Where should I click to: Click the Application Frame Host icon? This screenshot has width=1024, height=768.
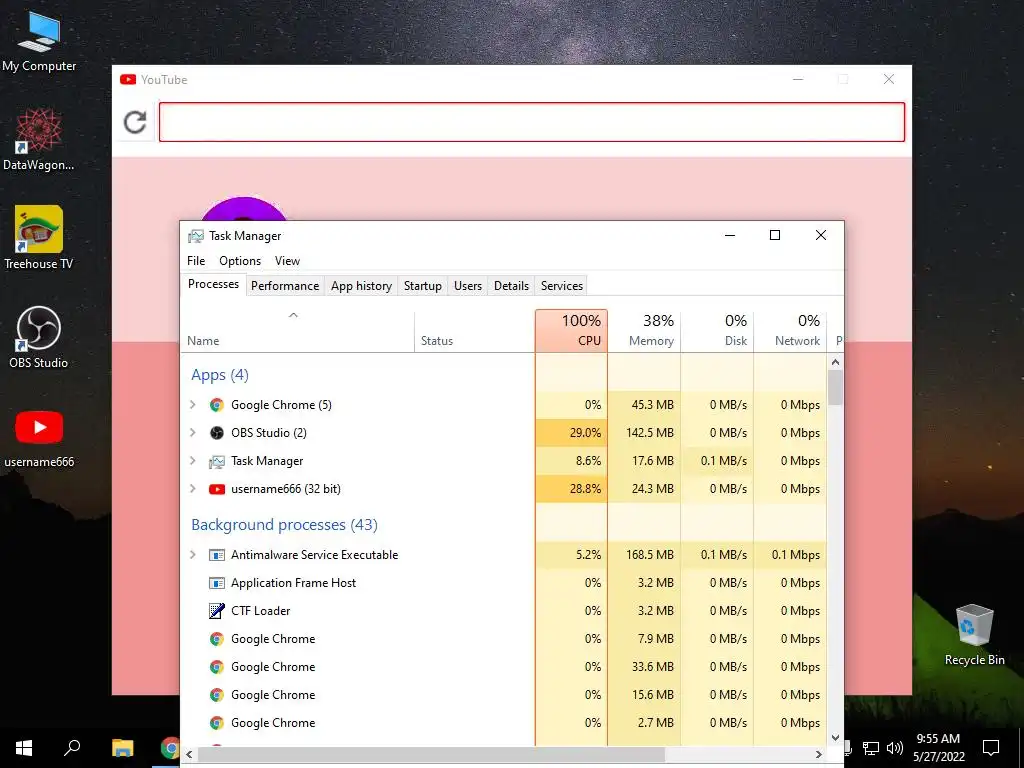[217, 583]
